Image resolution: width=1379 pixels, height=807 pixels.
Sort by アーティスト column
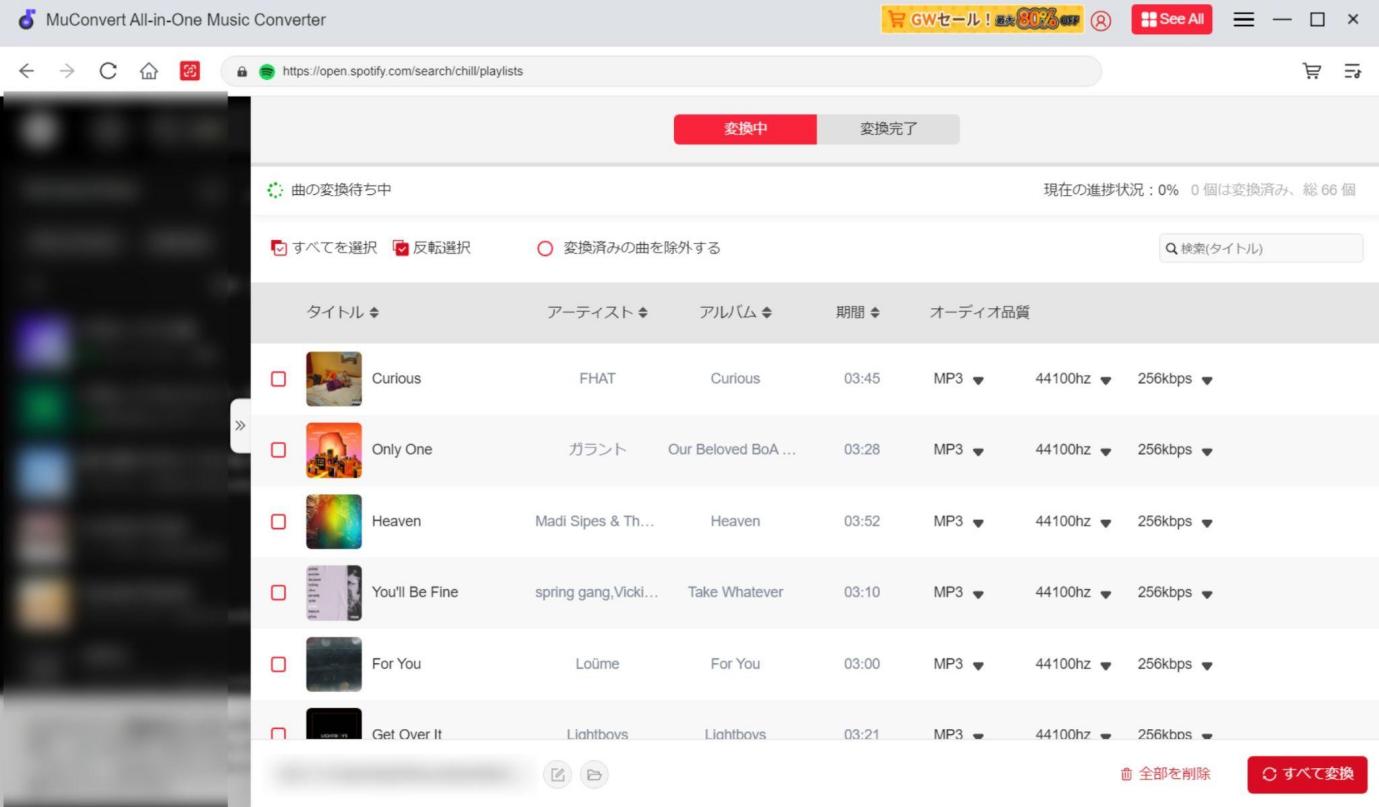(x=597, y=312)
